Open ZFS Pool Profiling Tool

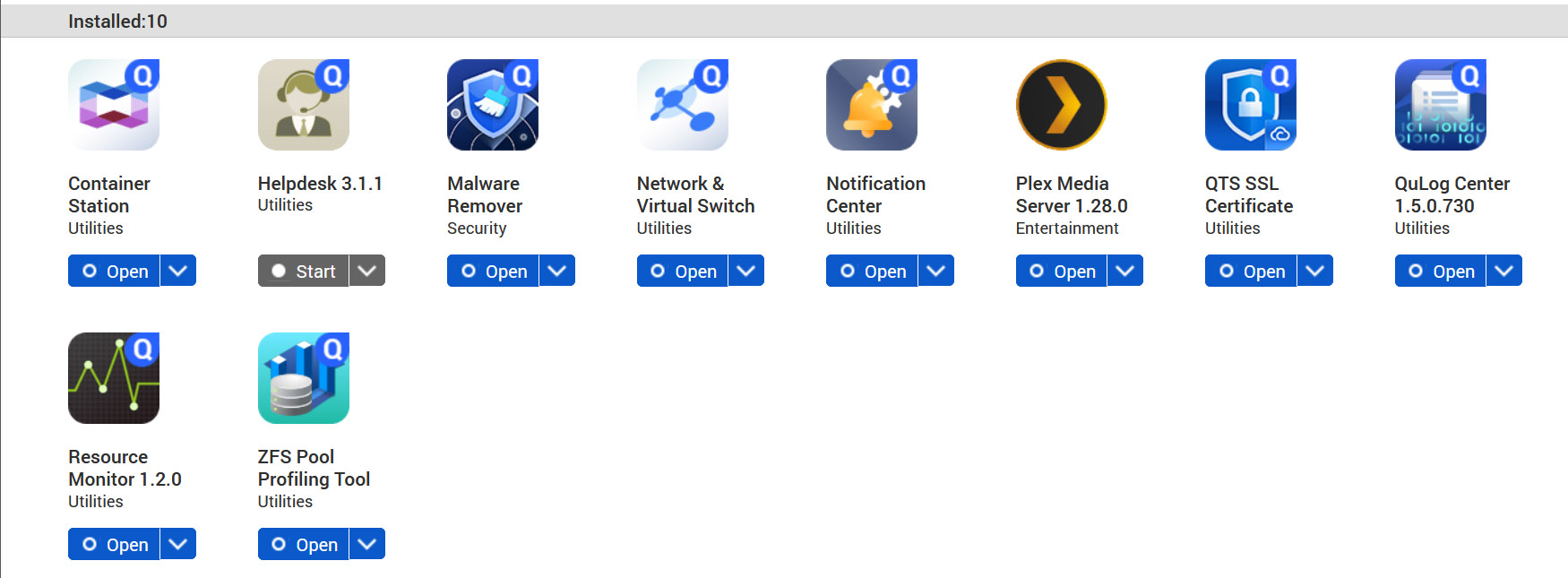pos(303,544)
